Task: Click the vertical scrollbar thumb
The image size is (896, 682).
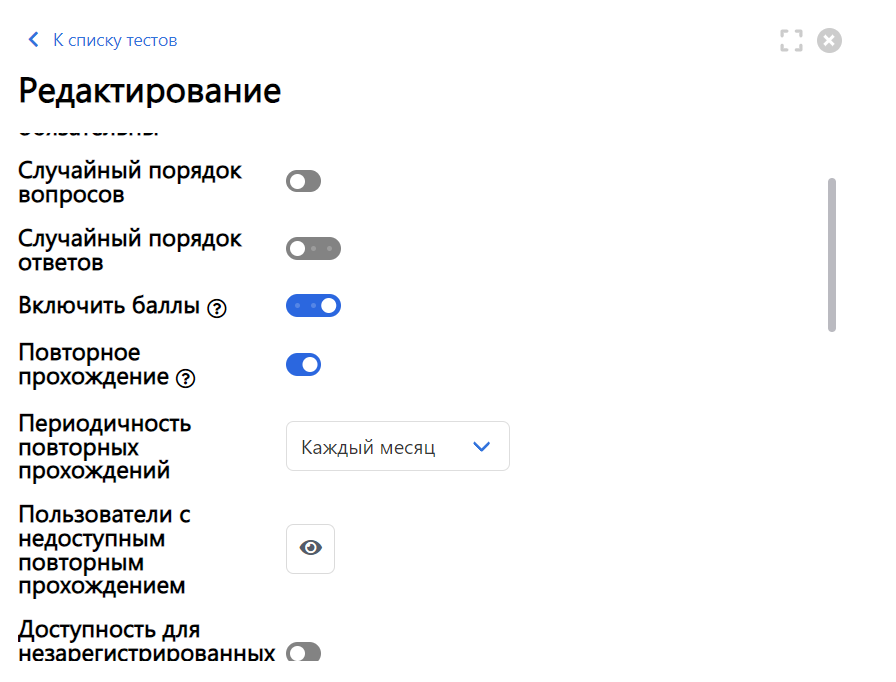Action: [832, 254]
